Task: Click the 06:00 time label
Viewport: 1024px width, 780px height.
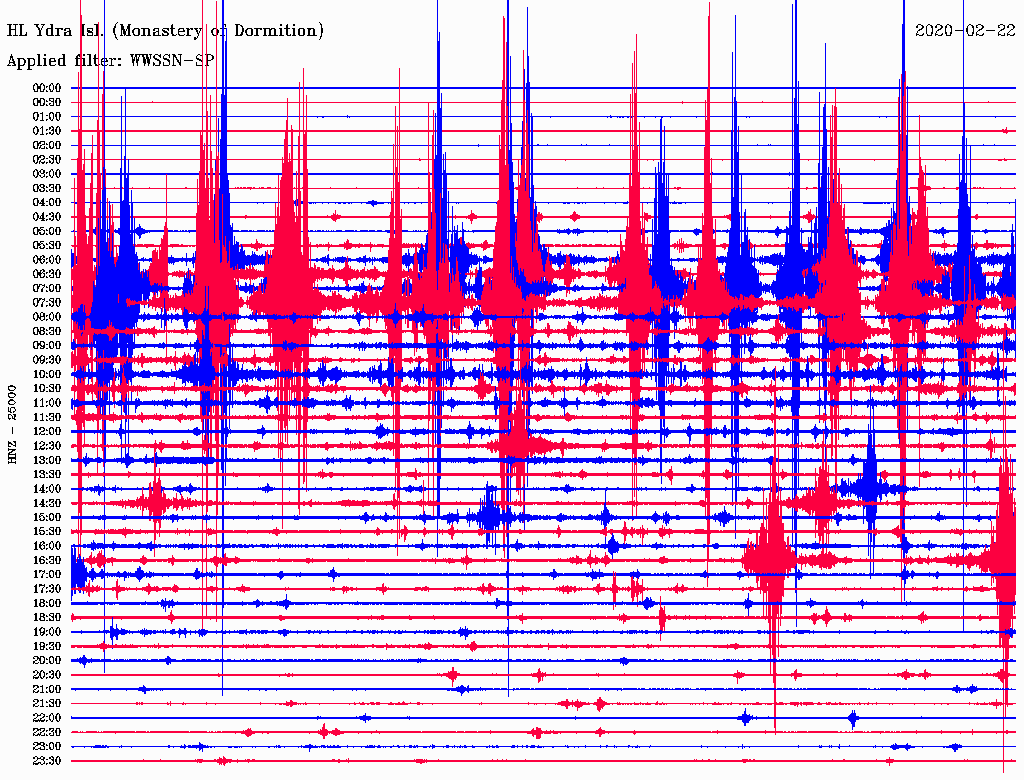Action: 48,260
